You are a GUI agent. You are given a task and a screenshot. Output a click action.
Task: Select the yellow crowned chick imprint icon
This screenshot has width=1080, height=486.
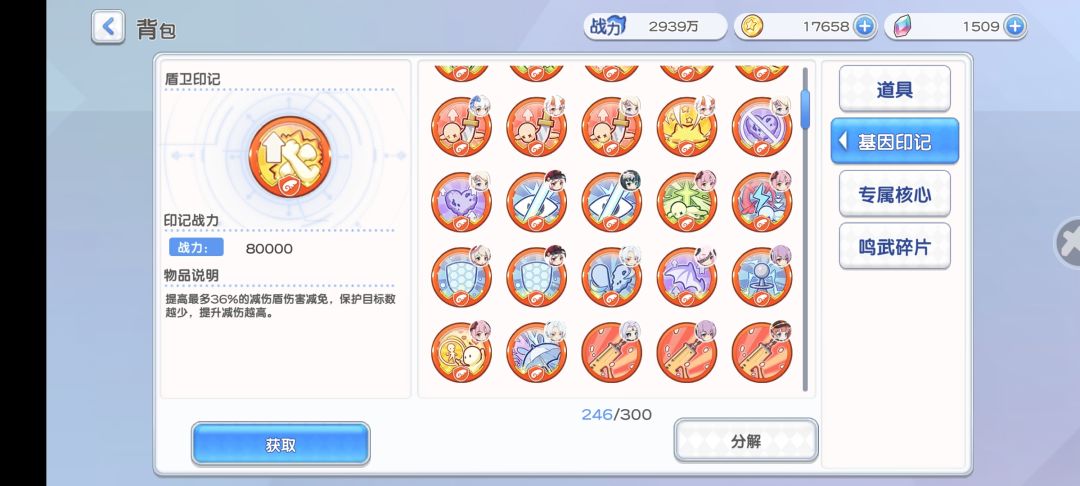pos(687,127)
